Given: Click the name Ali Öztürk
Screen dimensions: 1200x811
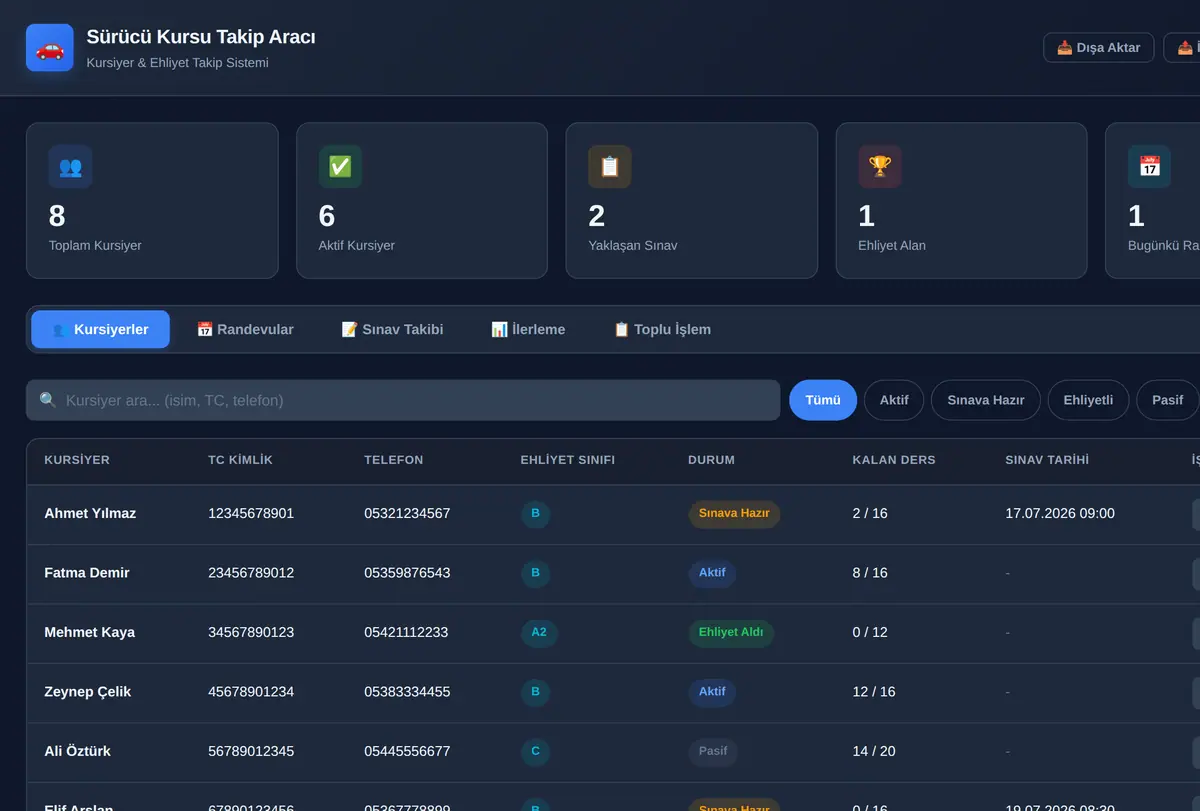Looking at the screenshot, I should [78, 752].
